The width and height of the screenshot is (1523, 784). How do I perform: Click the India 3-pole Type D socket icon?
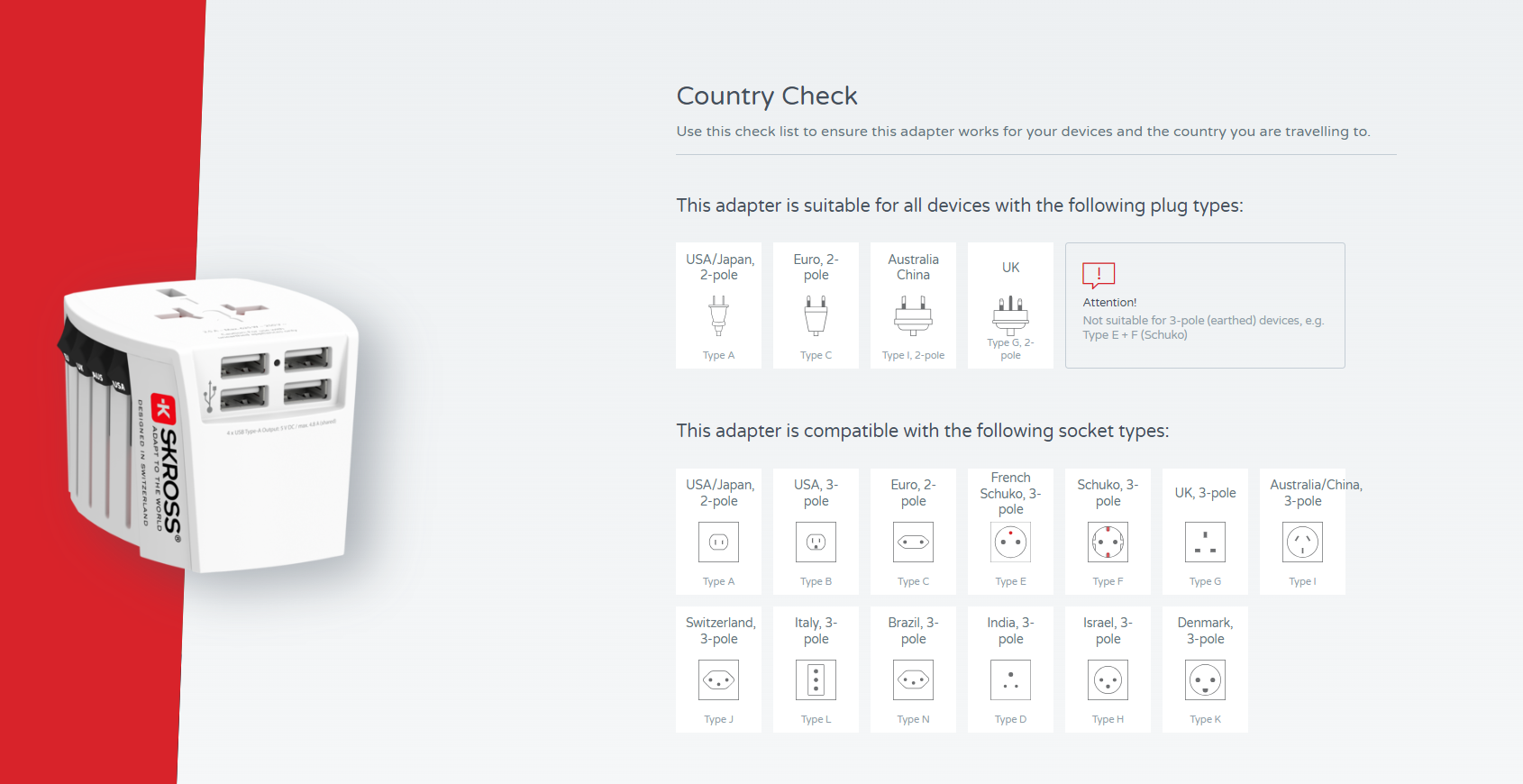[x=1010, y=680]
